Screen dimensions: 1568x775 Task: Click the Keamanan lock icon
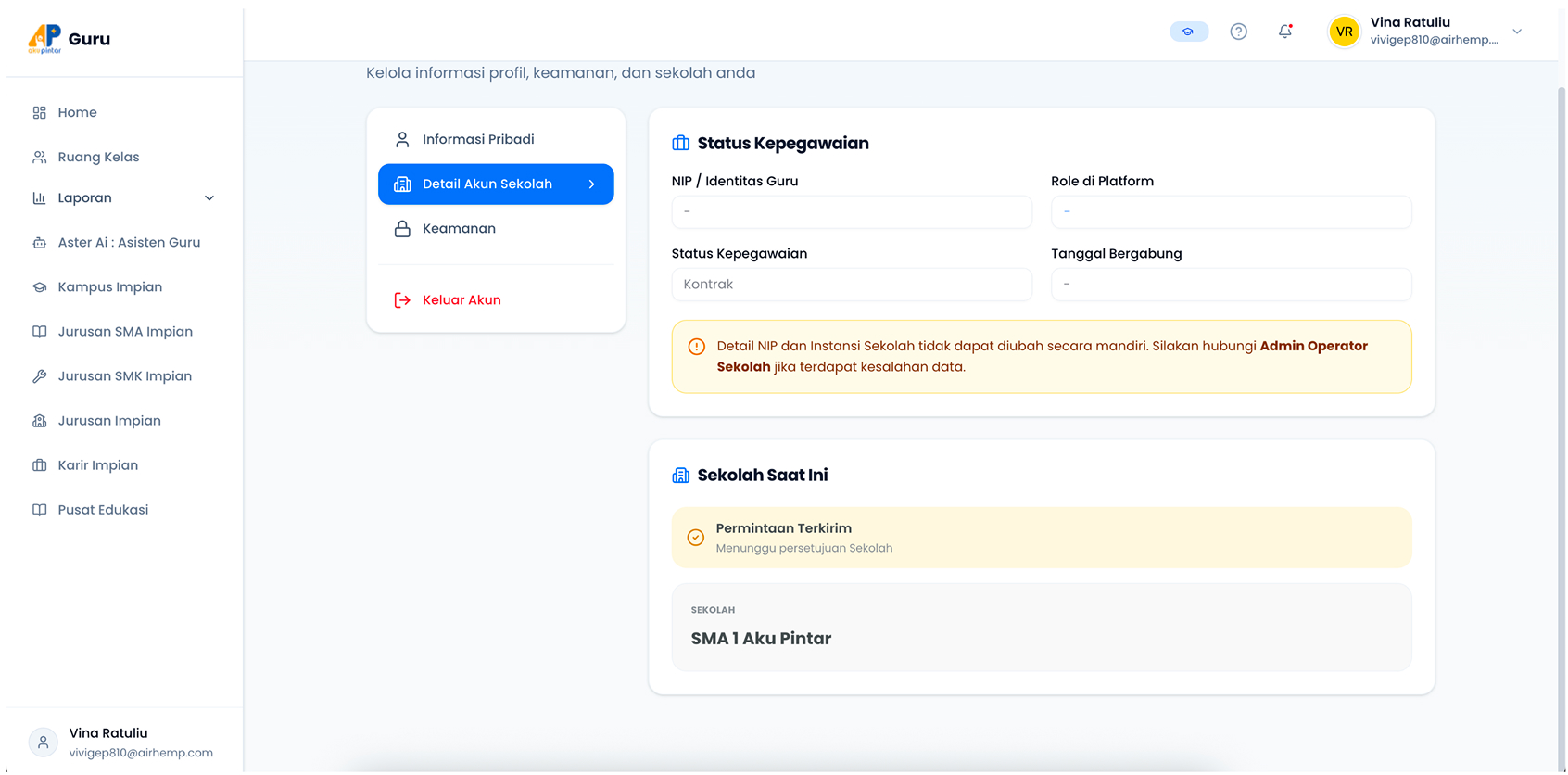(402, 229)
